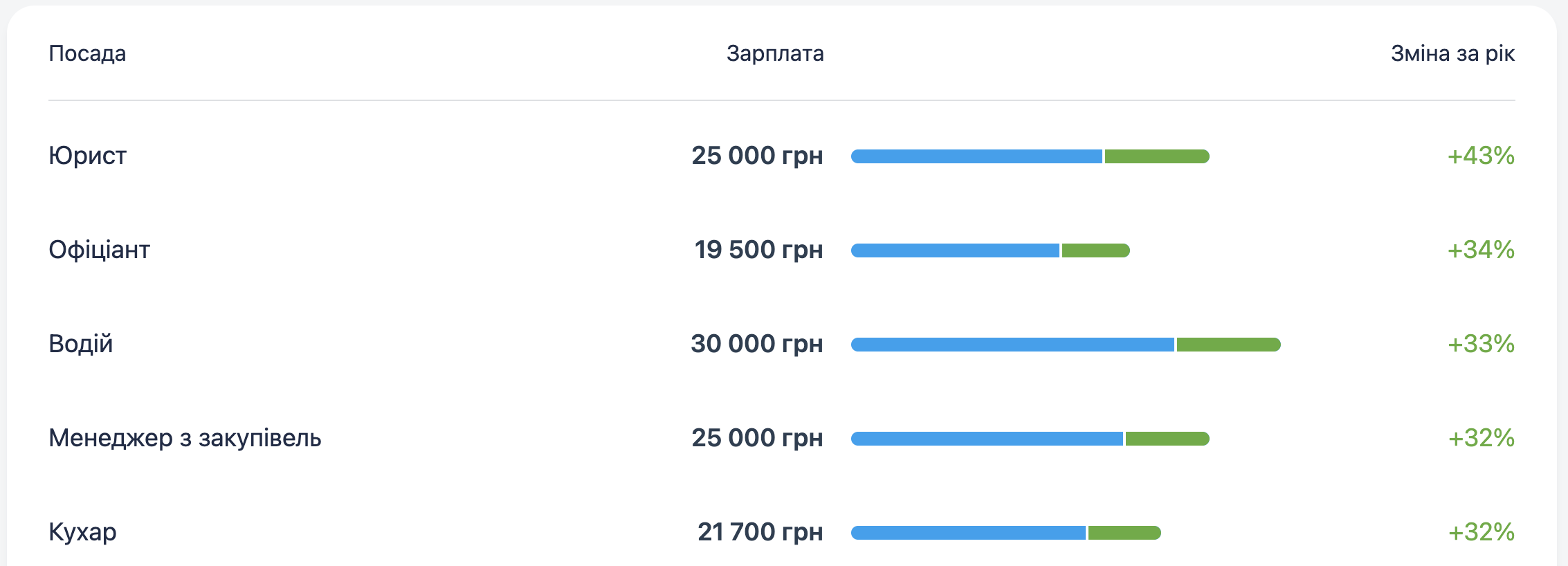Click the blue bar for Менеджер з закупівель
Image resolution: width=1568 pixels, height=566 pixels.
click(x=987, y=439)
